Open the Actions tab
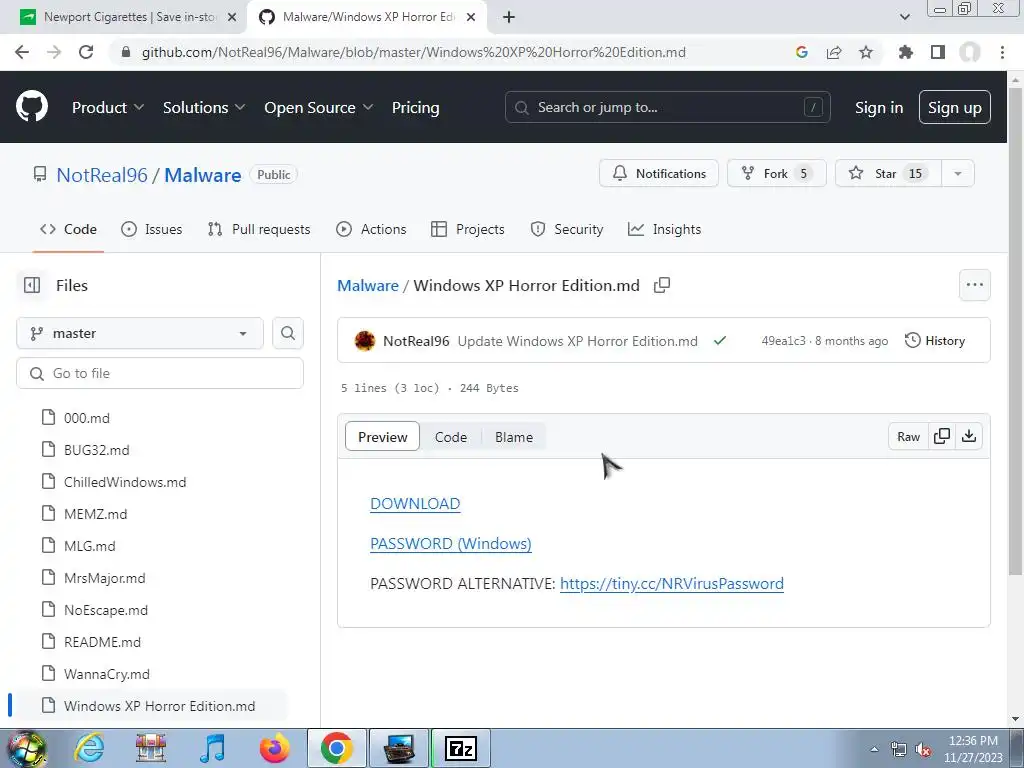This screenshot has height=768, width=1024. [x=371, y=229]
